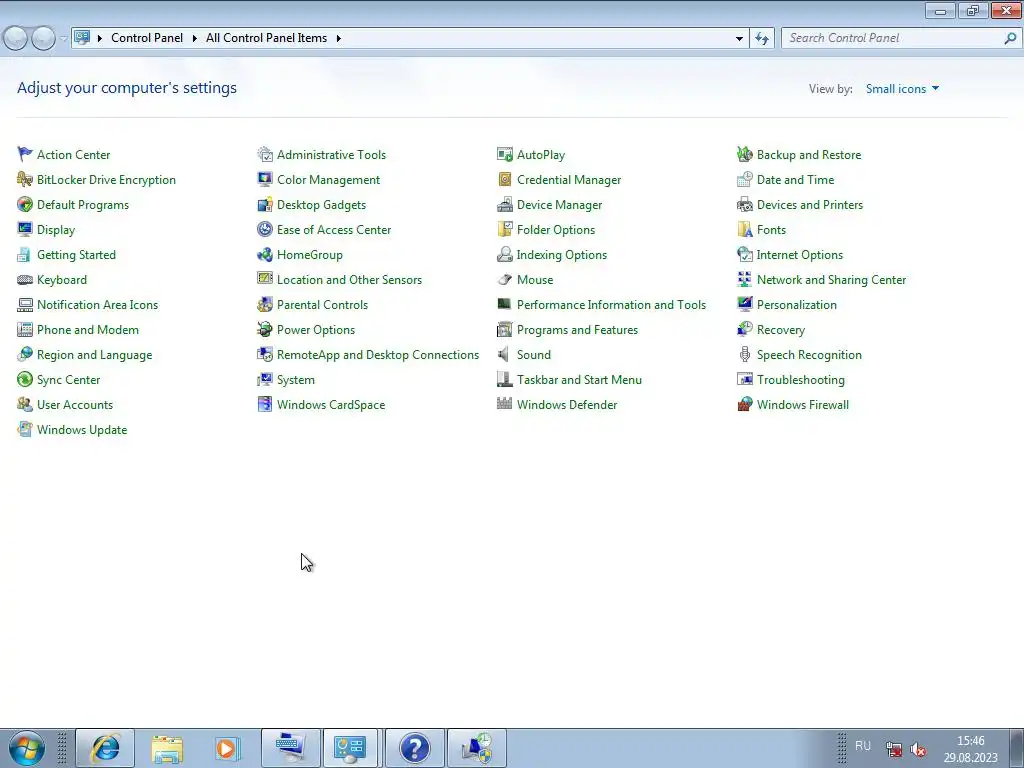The width and height of the screenshot is (1024, 768).
Task: Open the BitLocker Drive Encryption icon
Action: (x=25, y=179)
